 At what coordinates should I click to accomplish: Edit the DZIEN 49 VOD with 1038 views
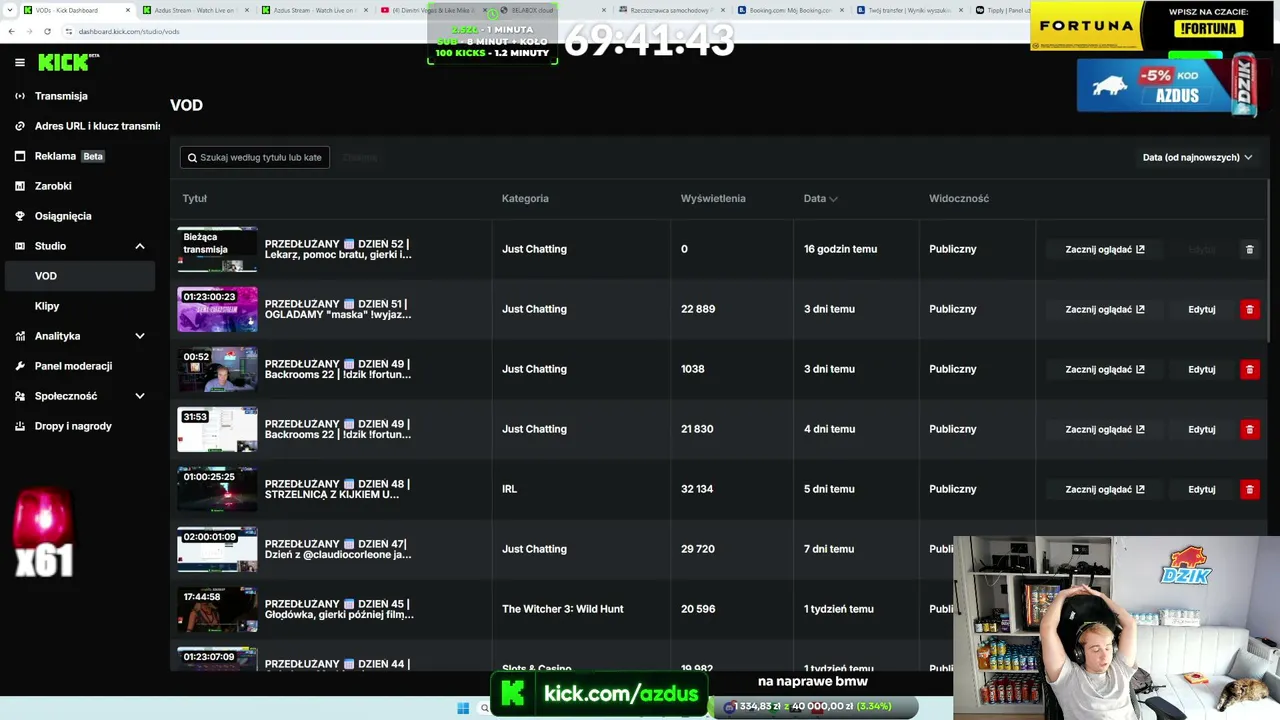click(1202, 369)
